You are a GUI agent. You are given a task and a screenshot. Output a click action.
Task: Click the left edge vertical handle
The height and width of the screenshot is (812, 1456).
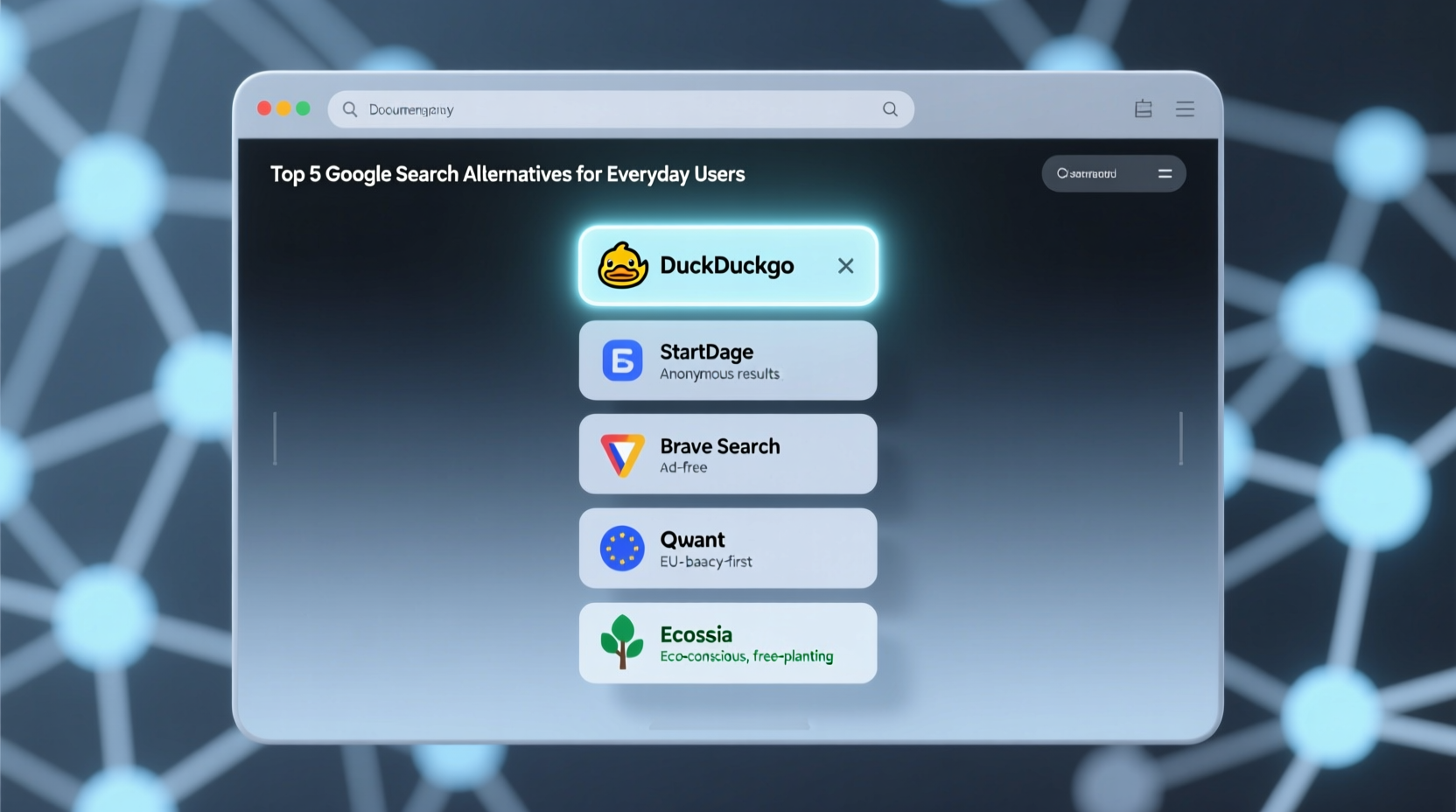point(275,438)
